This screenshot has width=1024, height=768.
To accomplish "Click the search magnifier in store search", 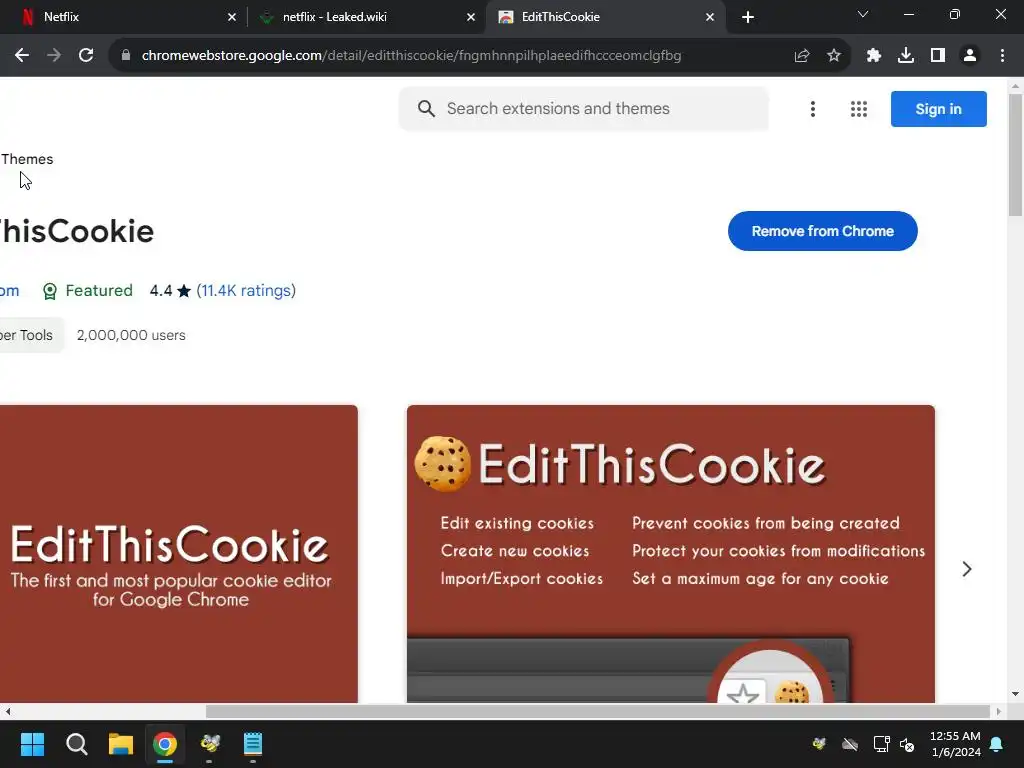I will (426, 108).
